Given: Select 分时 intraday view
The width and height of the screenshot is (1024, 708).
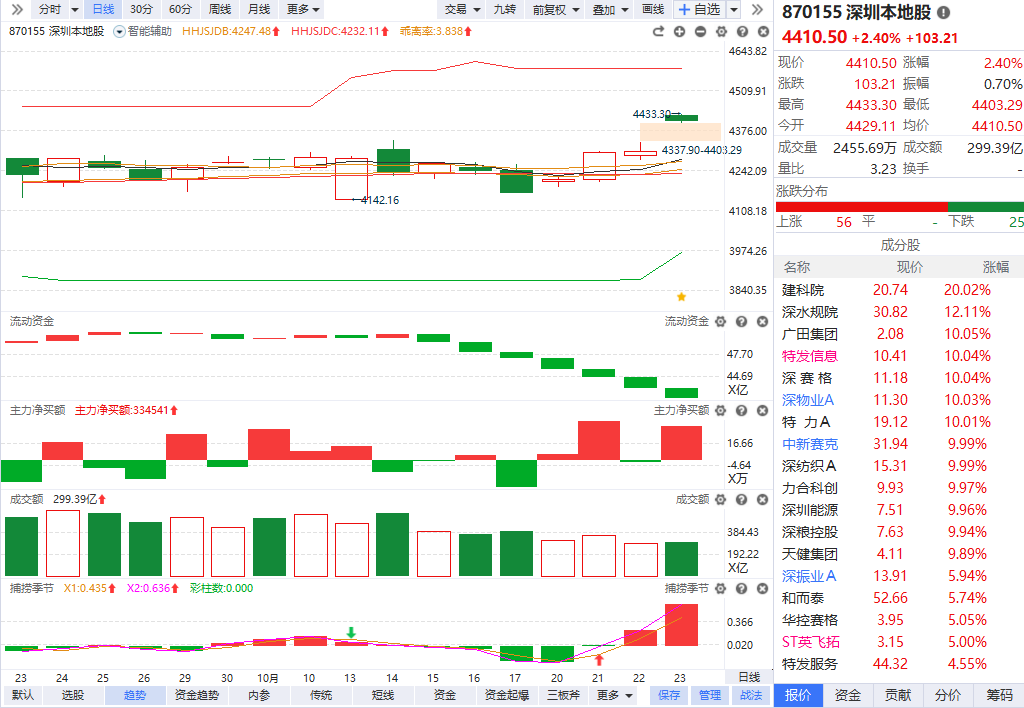Looking at the screenshot, I should [x=50, y=9].
